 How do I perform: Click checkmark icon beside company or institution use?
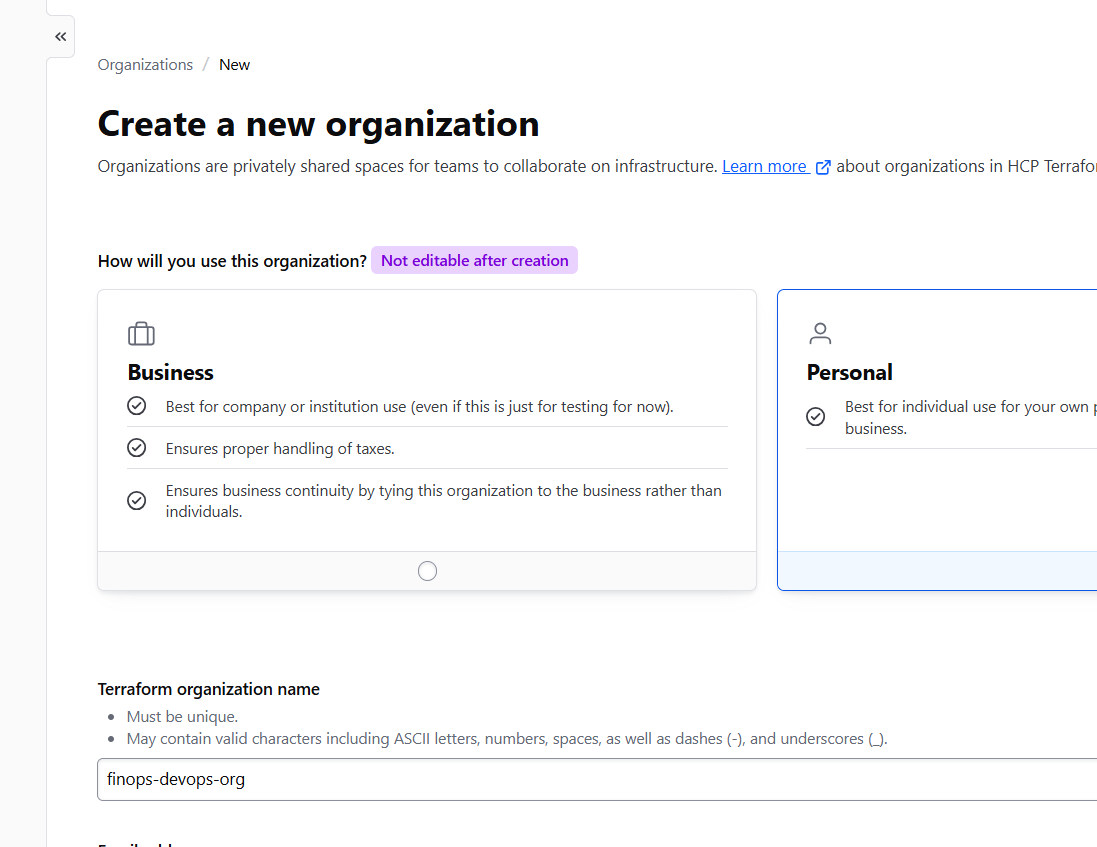coord(137,406)
